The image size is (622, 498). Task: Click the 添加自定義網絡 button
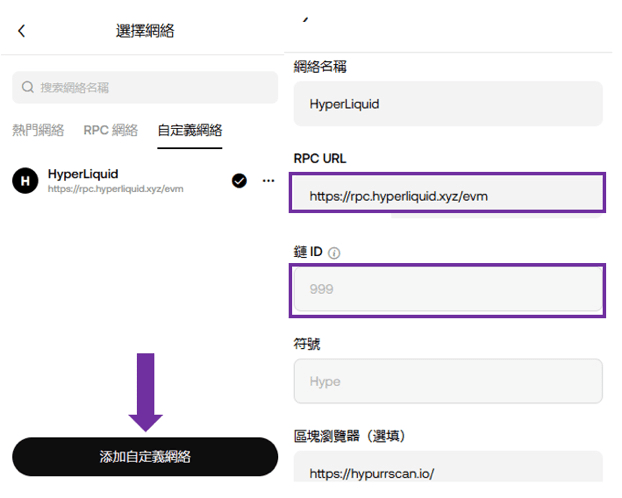(x=145, y=457)
